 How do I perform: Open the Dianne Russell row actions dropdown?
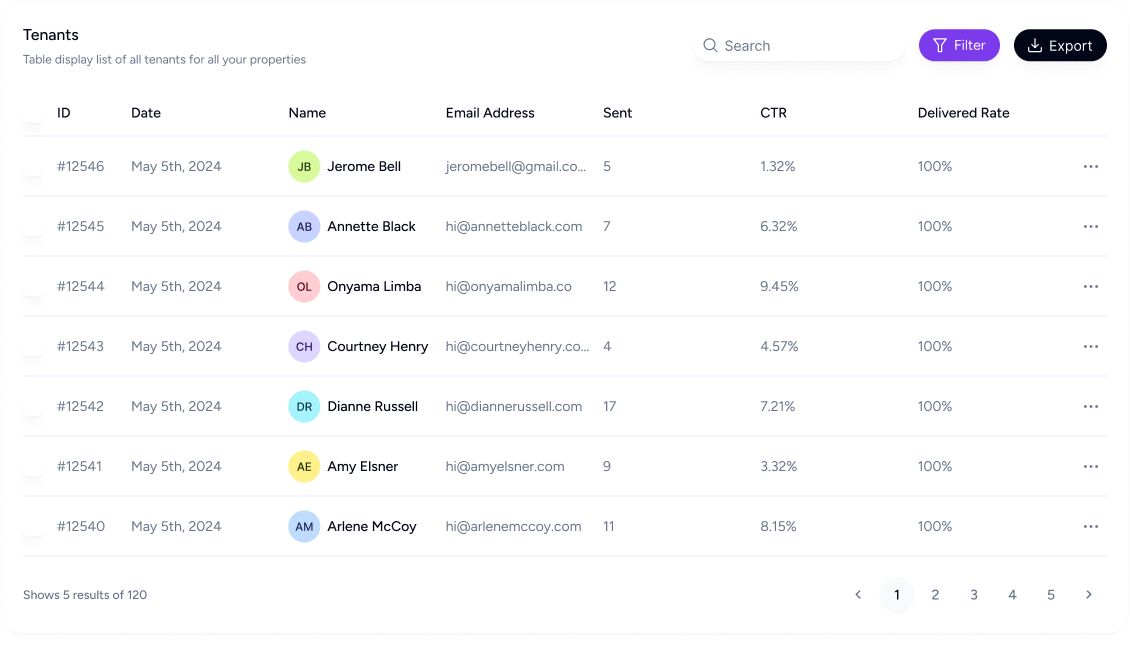pyautogui.click(x=1090, y=407)
